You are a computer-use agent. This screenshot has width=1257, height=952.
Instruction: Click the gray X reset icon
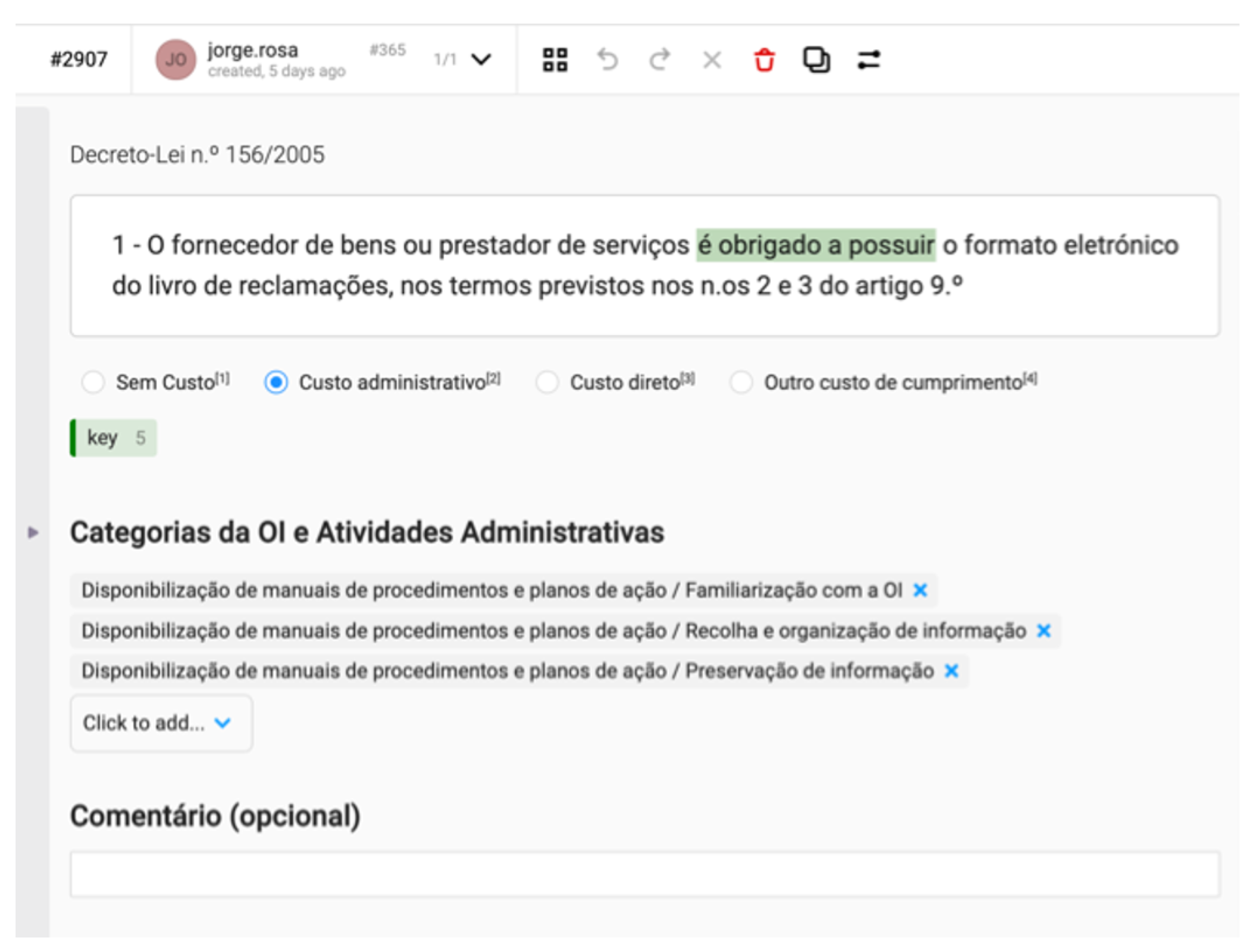coord(711,60)
